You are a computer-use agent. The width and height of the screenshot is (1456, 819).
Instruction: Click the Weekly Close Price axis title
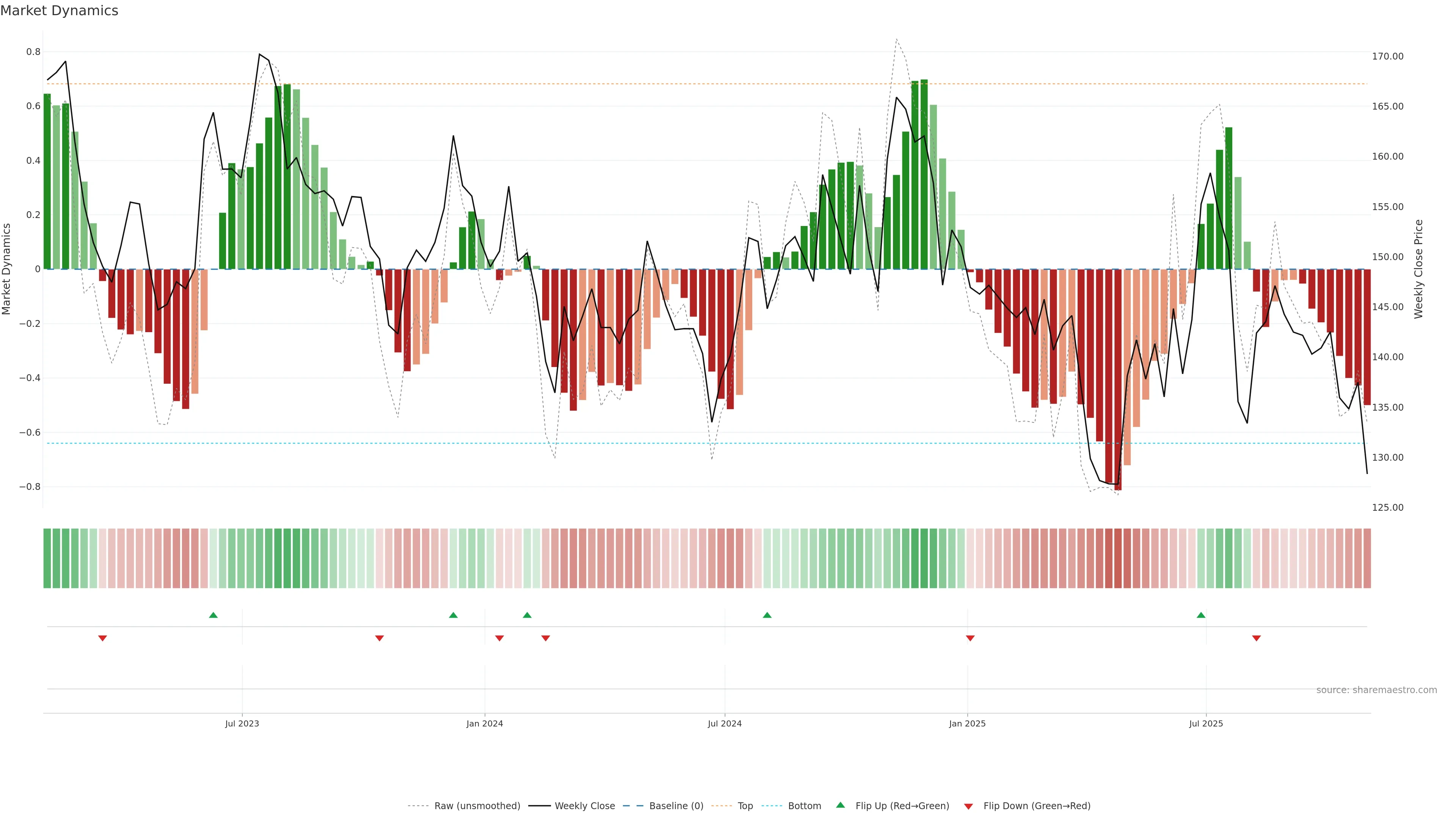point(1419,269)
